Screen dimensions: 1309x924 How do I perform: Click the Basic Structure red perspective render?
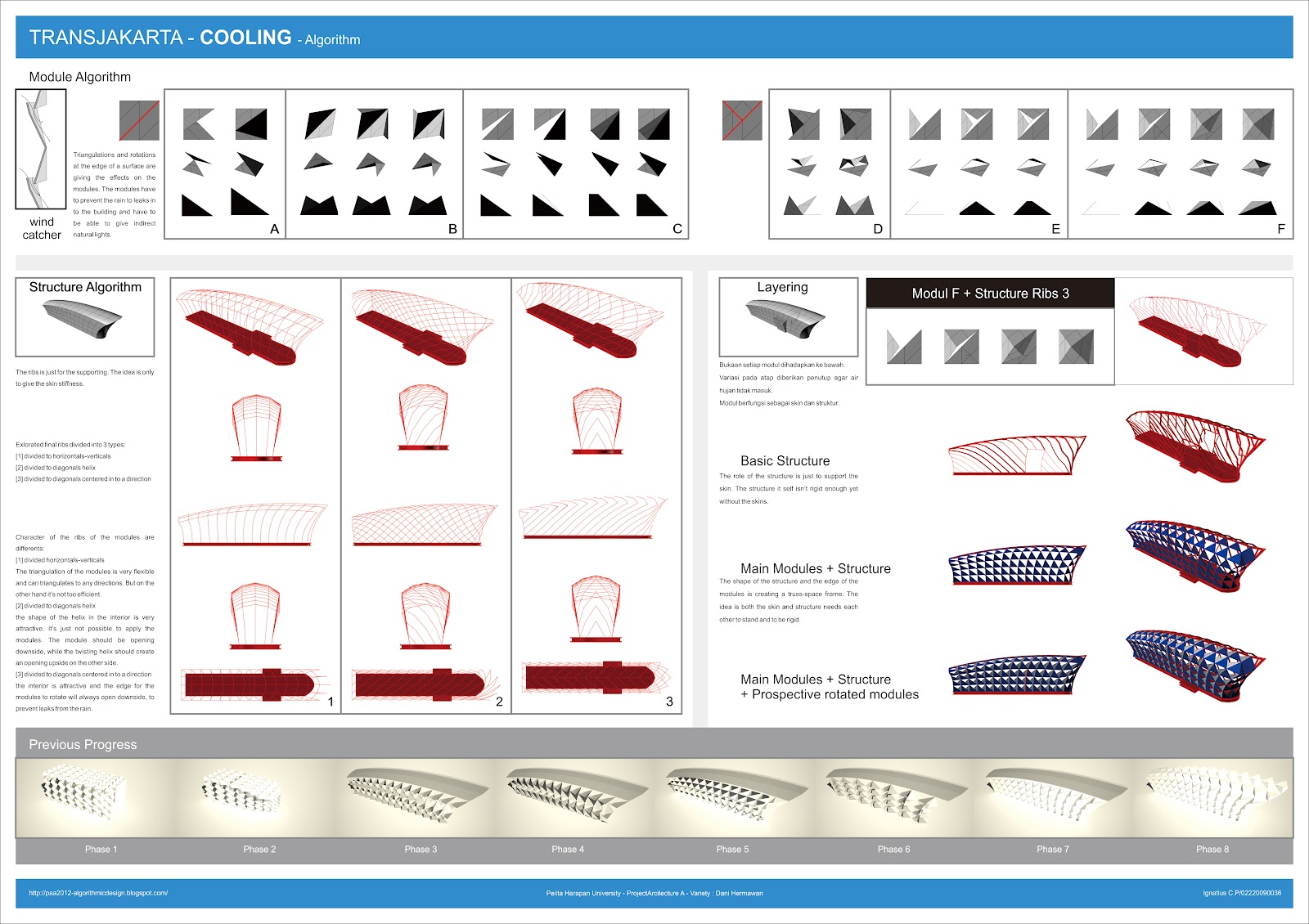tap(1196, 446)
